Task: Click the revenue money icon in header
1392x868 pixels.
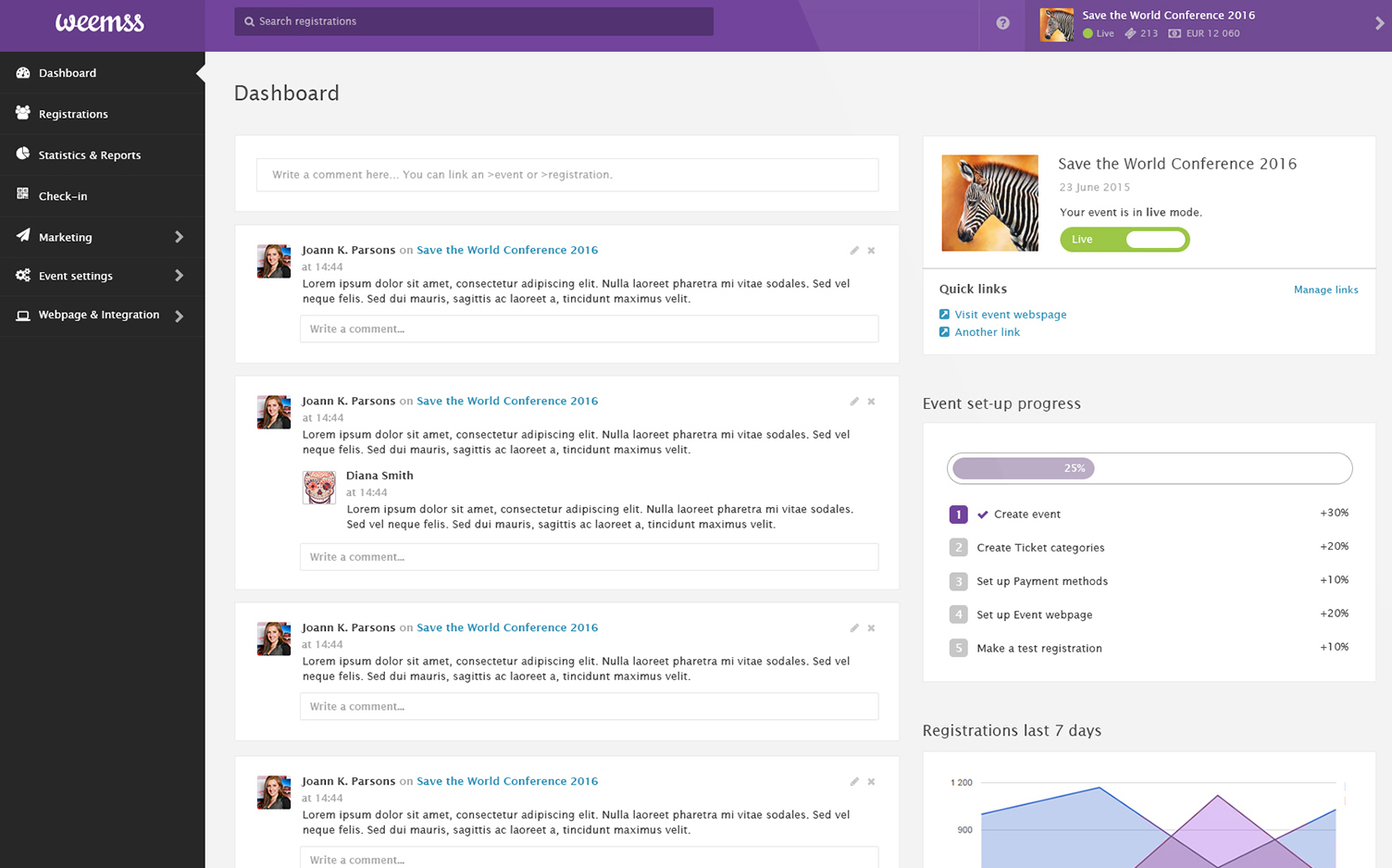Action: click(1174, 33)
